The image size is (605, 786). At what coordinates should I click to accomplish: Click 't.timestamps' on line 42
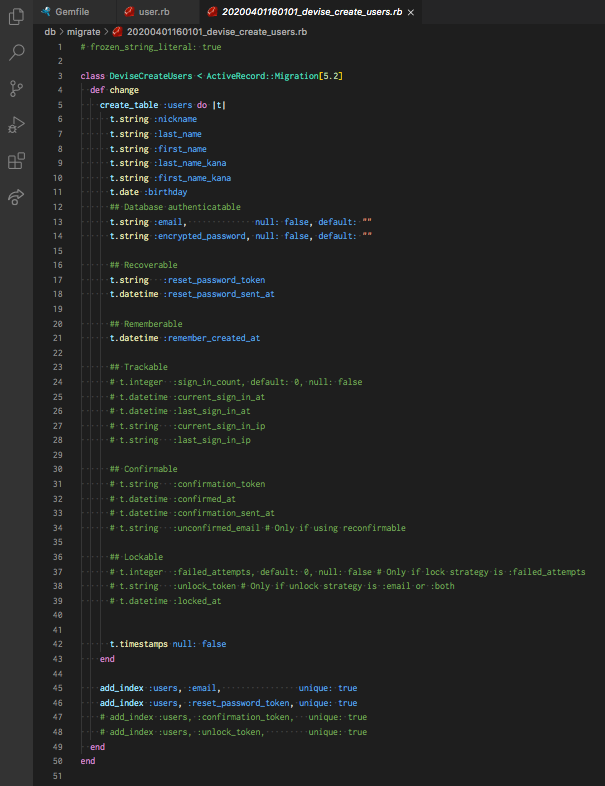[138, 644]
